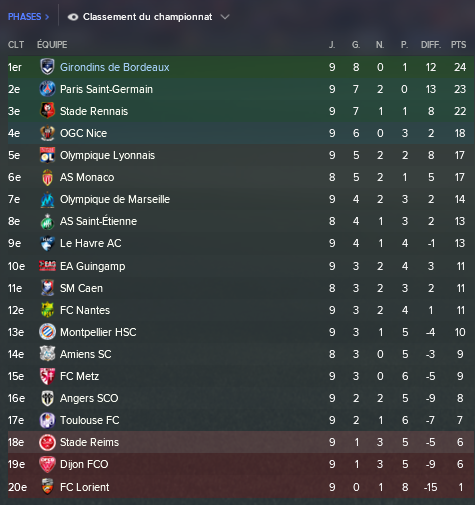Sort table by PTS column header
Viewport: 475px width, 505px height.
458,45
